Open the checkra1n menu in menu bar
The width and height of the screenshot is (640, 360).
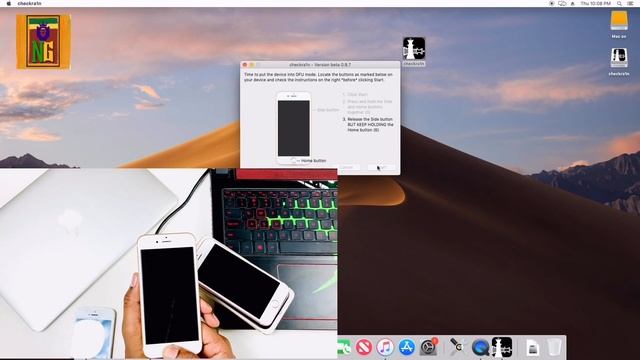point(29,3)
